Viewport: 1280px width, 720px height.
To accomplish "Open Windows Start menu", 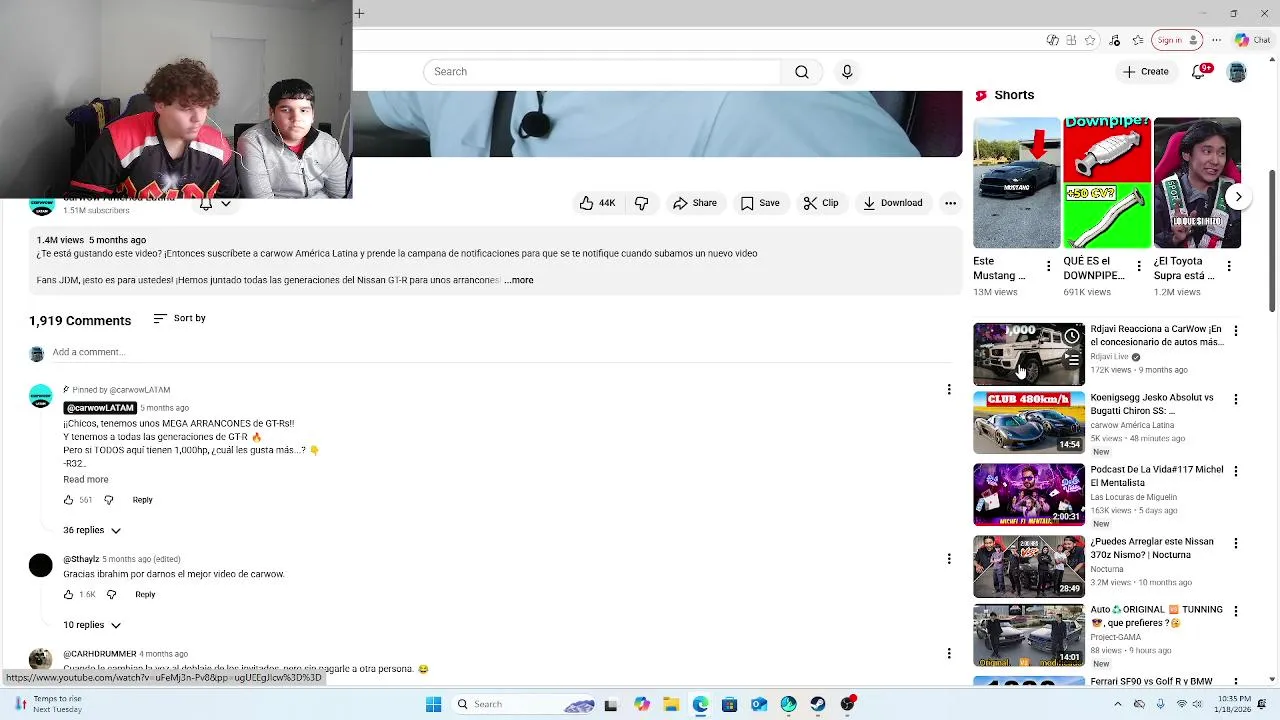I will coord(434,704).
